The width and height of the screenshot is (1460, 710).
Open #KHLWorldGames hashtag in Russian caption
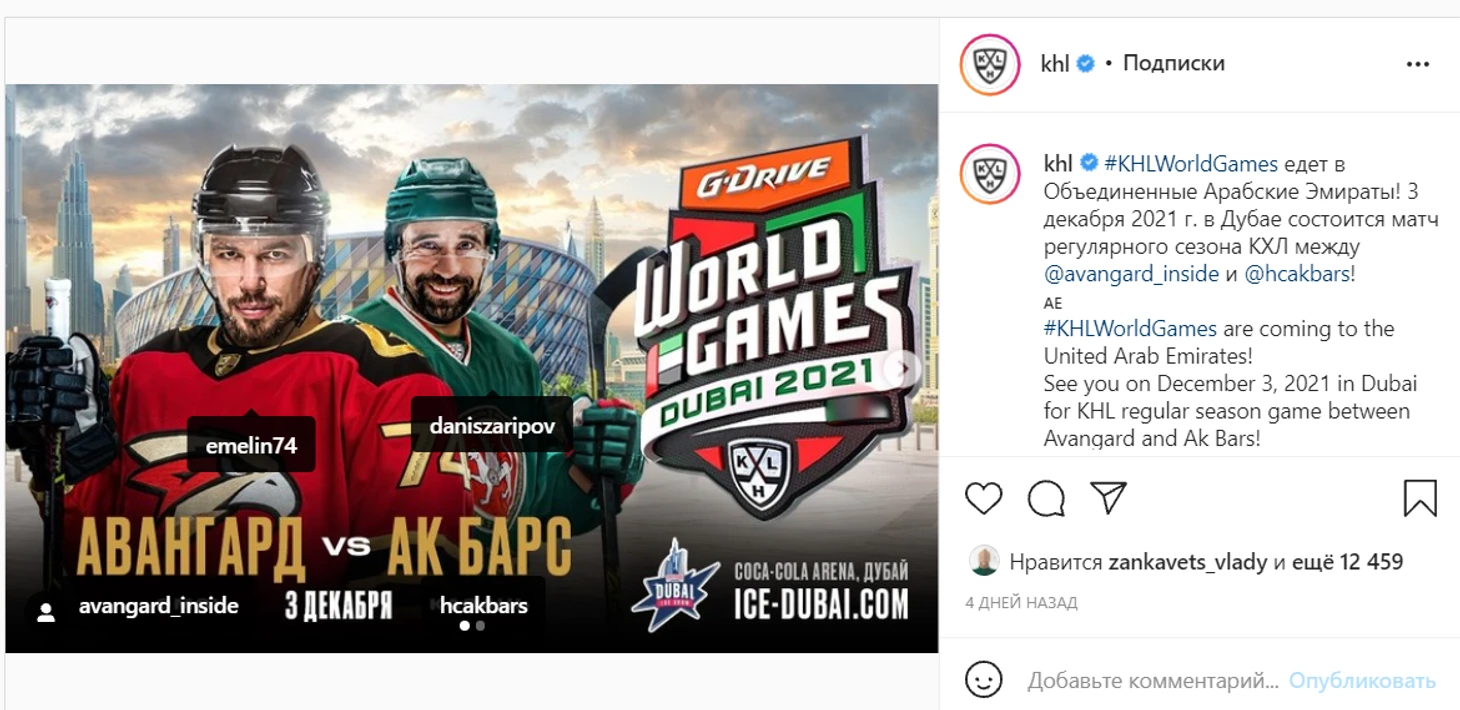1191,164
